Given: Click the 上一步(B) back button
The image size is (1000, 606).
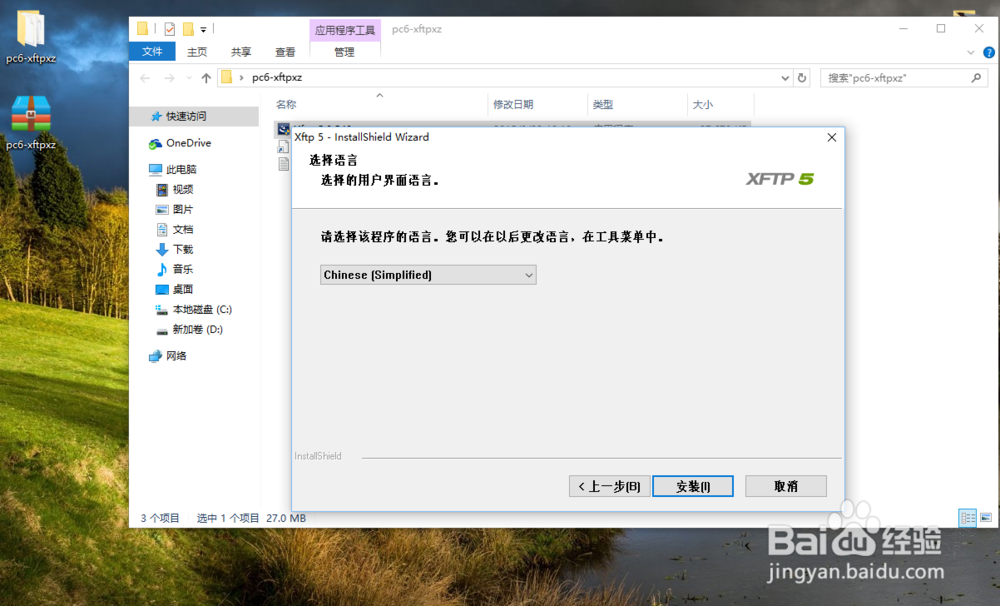Looking at the screenshot, I should [609, 486].
